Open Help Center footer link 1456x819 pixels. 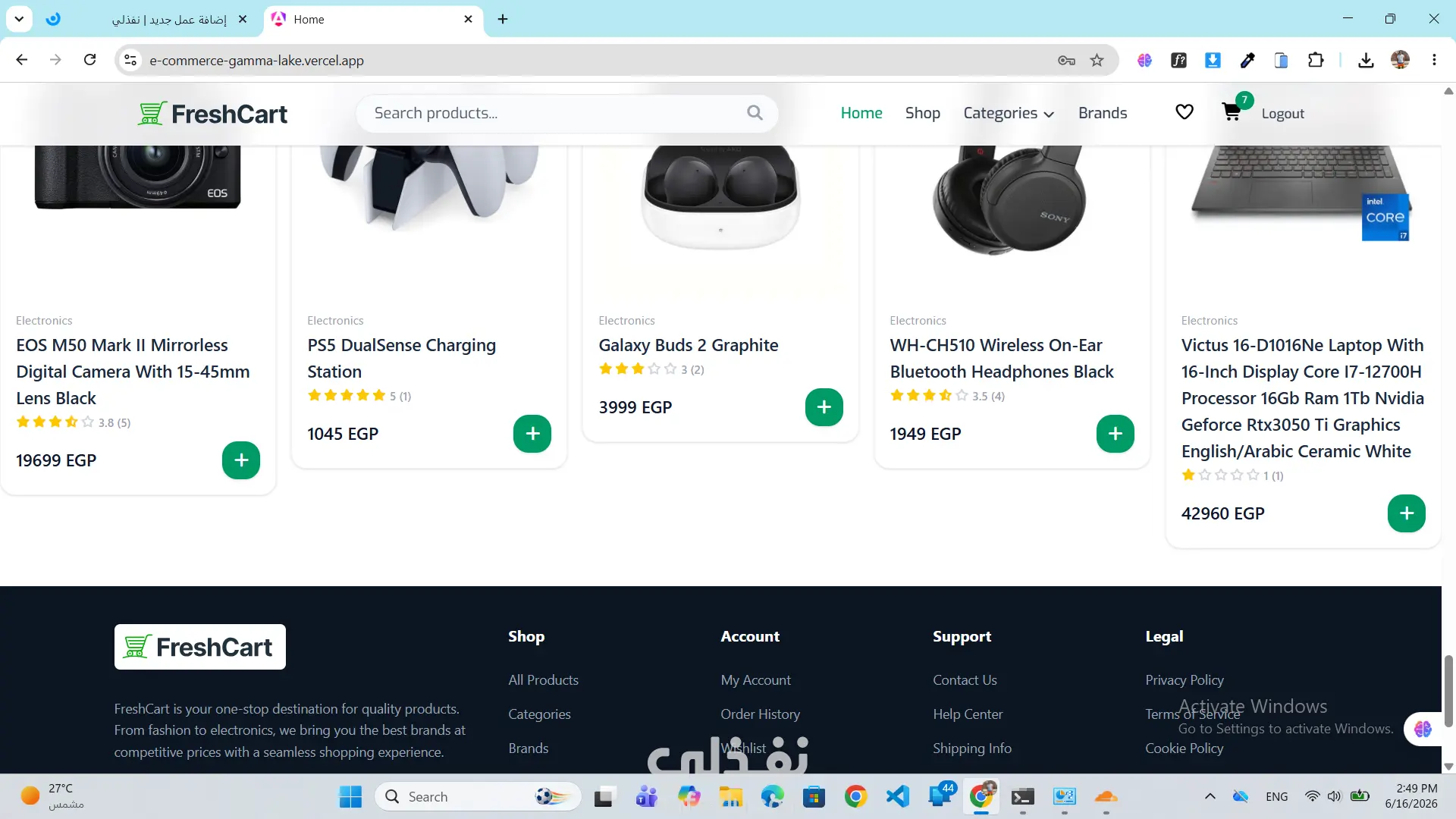(968, 714)
